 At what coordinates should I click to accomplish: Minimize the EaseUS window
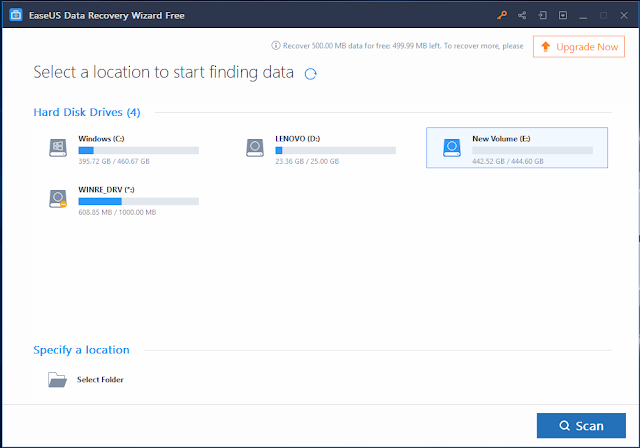click(x=583, y=16)
